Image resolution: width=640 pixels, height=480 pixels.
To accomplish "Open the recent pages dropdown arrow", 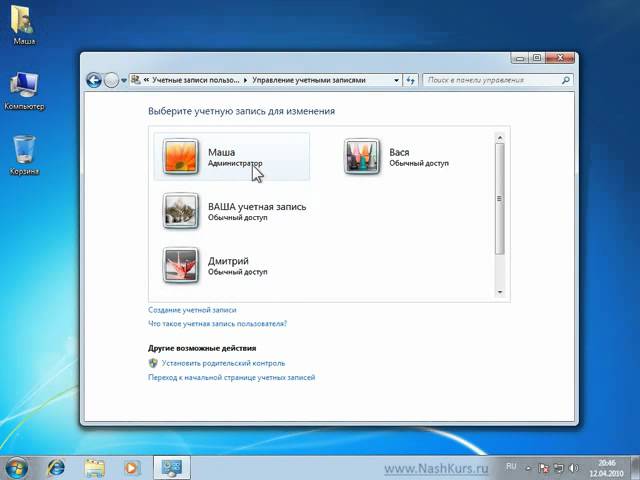I will 124,80.
